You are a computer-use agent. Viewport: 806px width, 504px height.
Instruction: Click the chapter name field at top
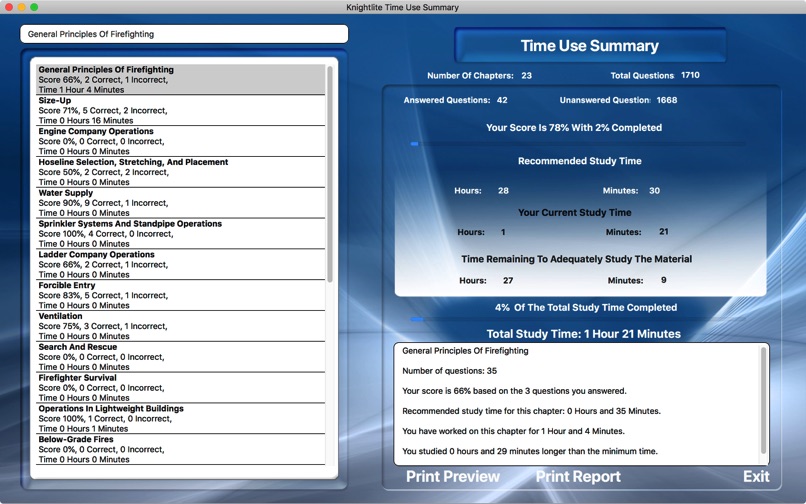[x=184, y=34]
